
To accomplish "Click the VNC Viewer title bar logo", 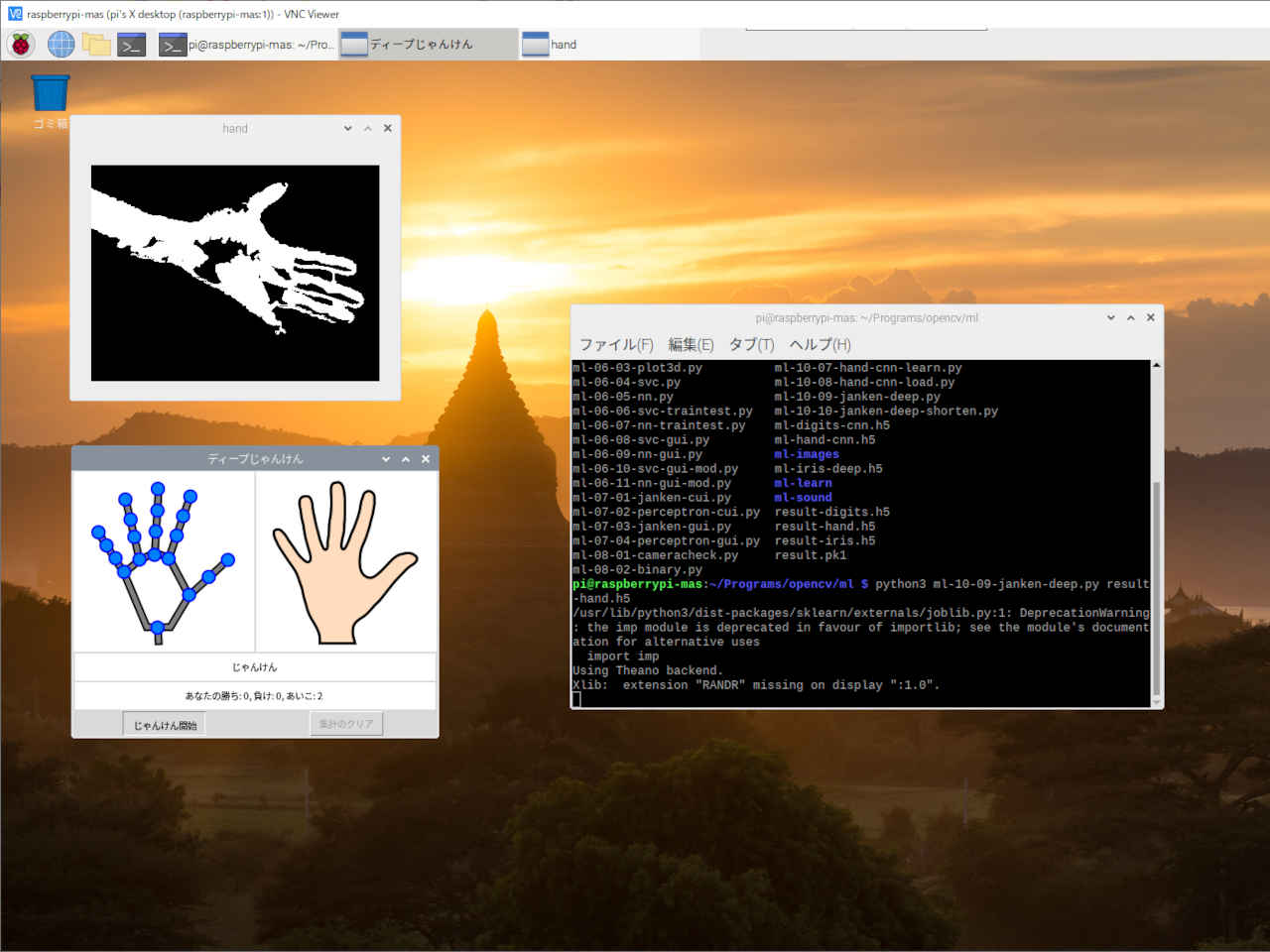I will [14, 14].
